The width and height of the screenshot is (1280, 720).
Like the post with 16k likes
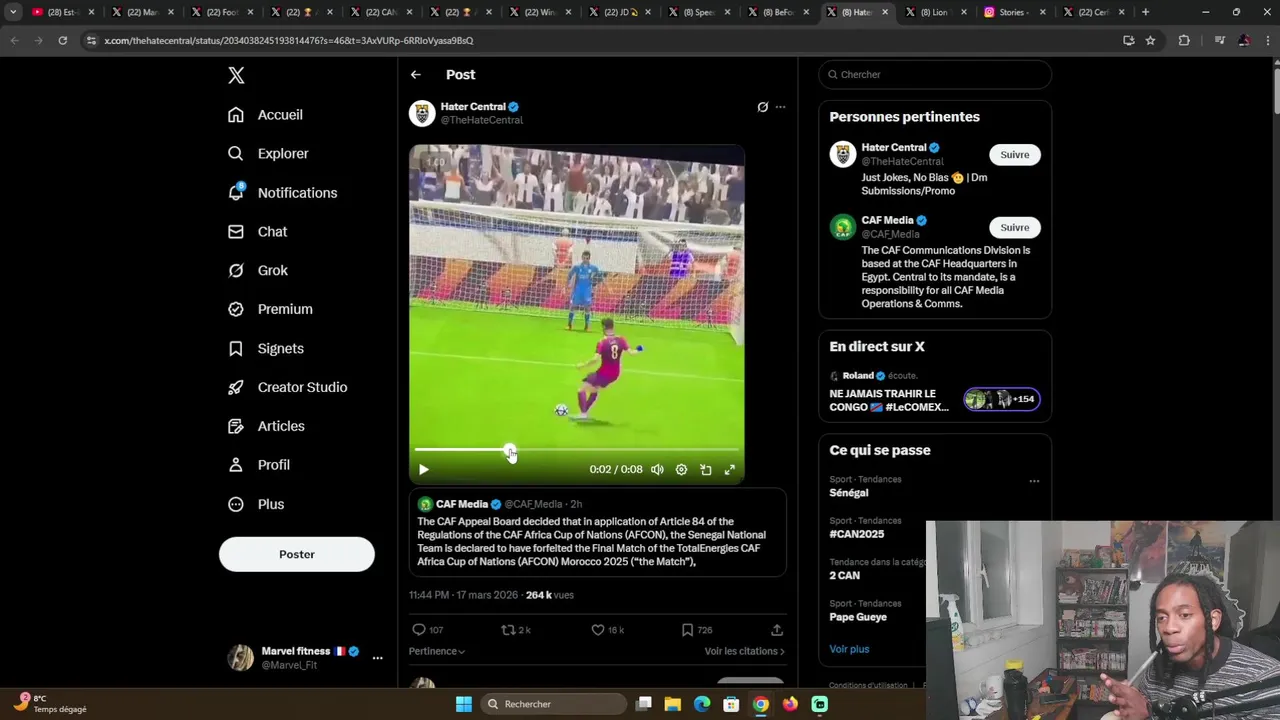tap(608, 630)
